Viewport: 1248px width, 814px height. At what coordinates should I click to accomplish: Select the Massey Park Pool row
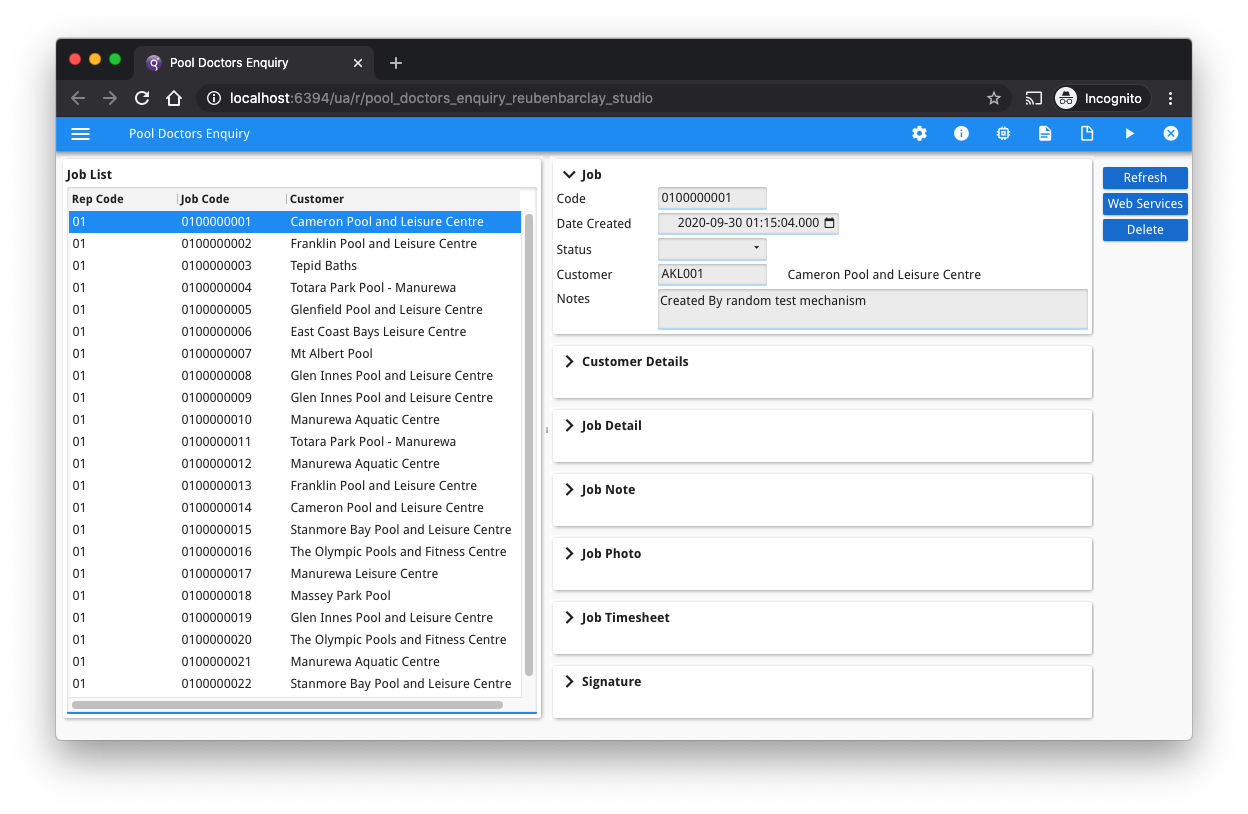tap(295, 596)
